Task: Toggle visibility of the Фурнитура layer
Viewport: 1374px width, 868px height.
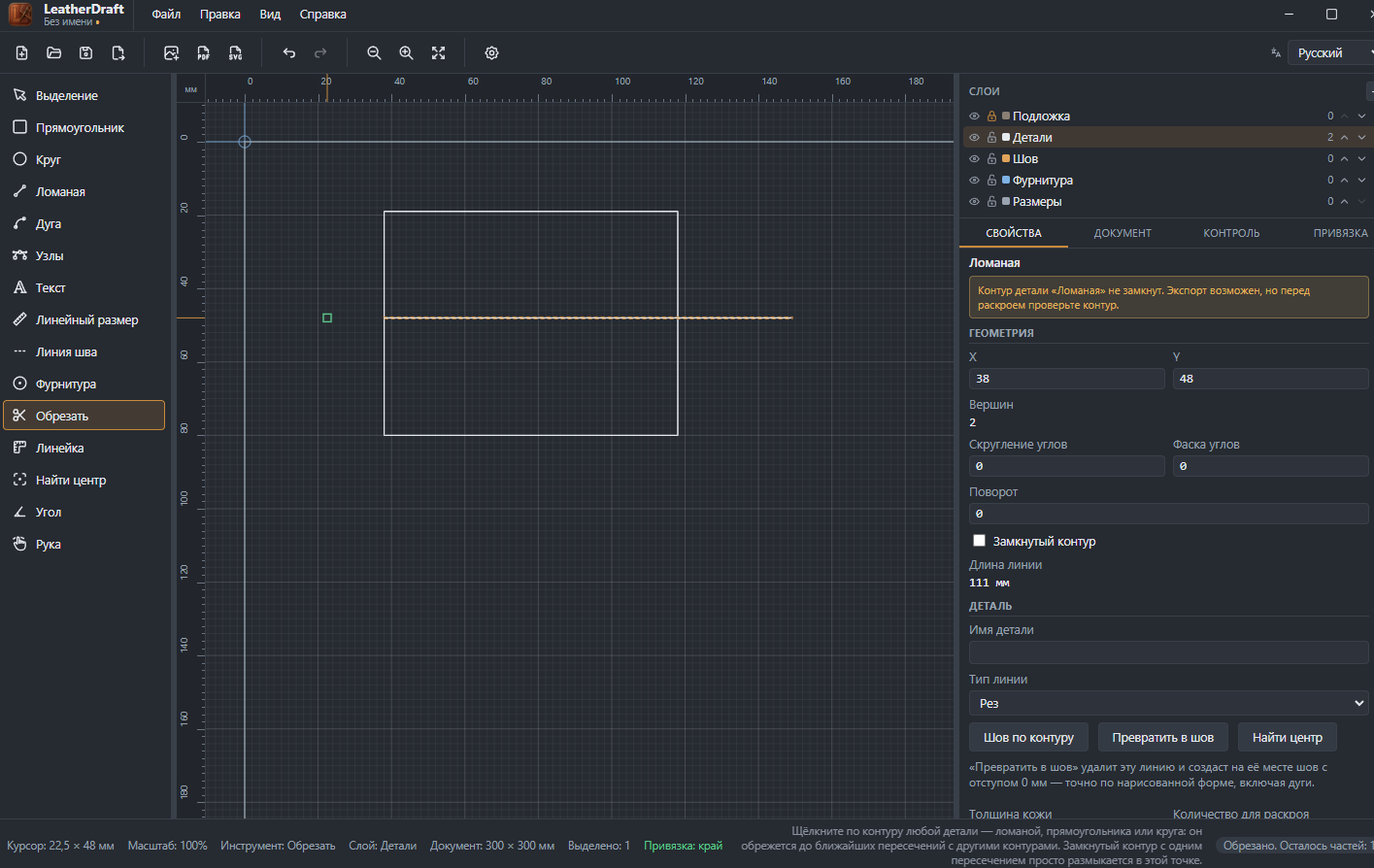Action: (975, 181)
